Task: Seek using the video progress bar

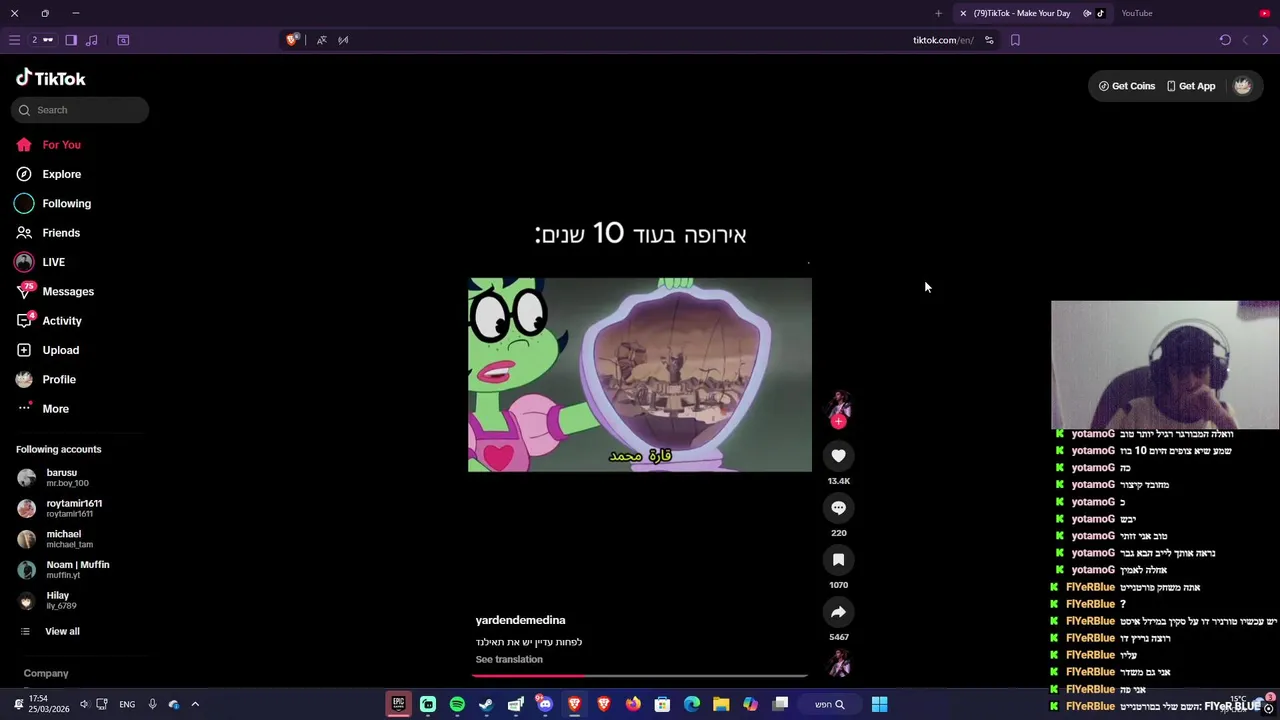Action: click(640, 675)
